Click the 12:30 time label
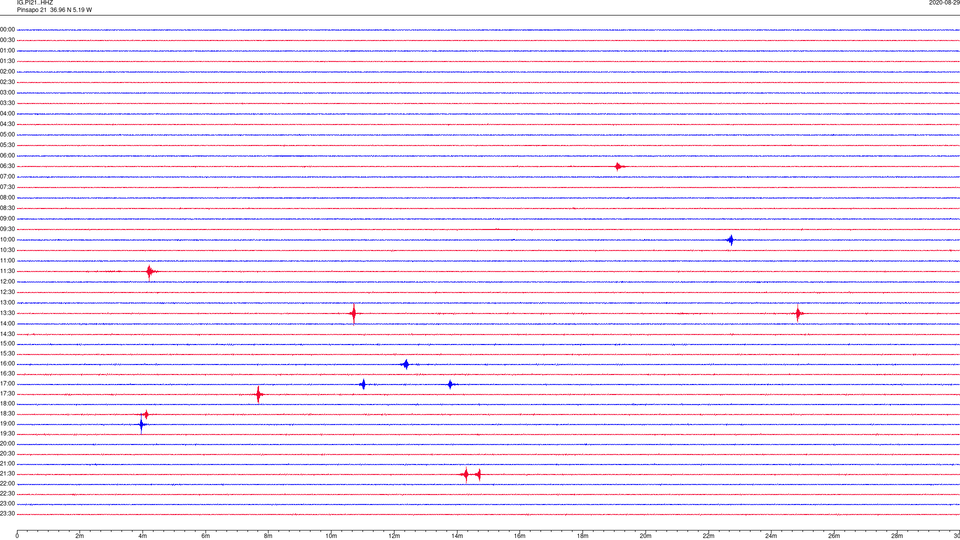 point(7,292)
